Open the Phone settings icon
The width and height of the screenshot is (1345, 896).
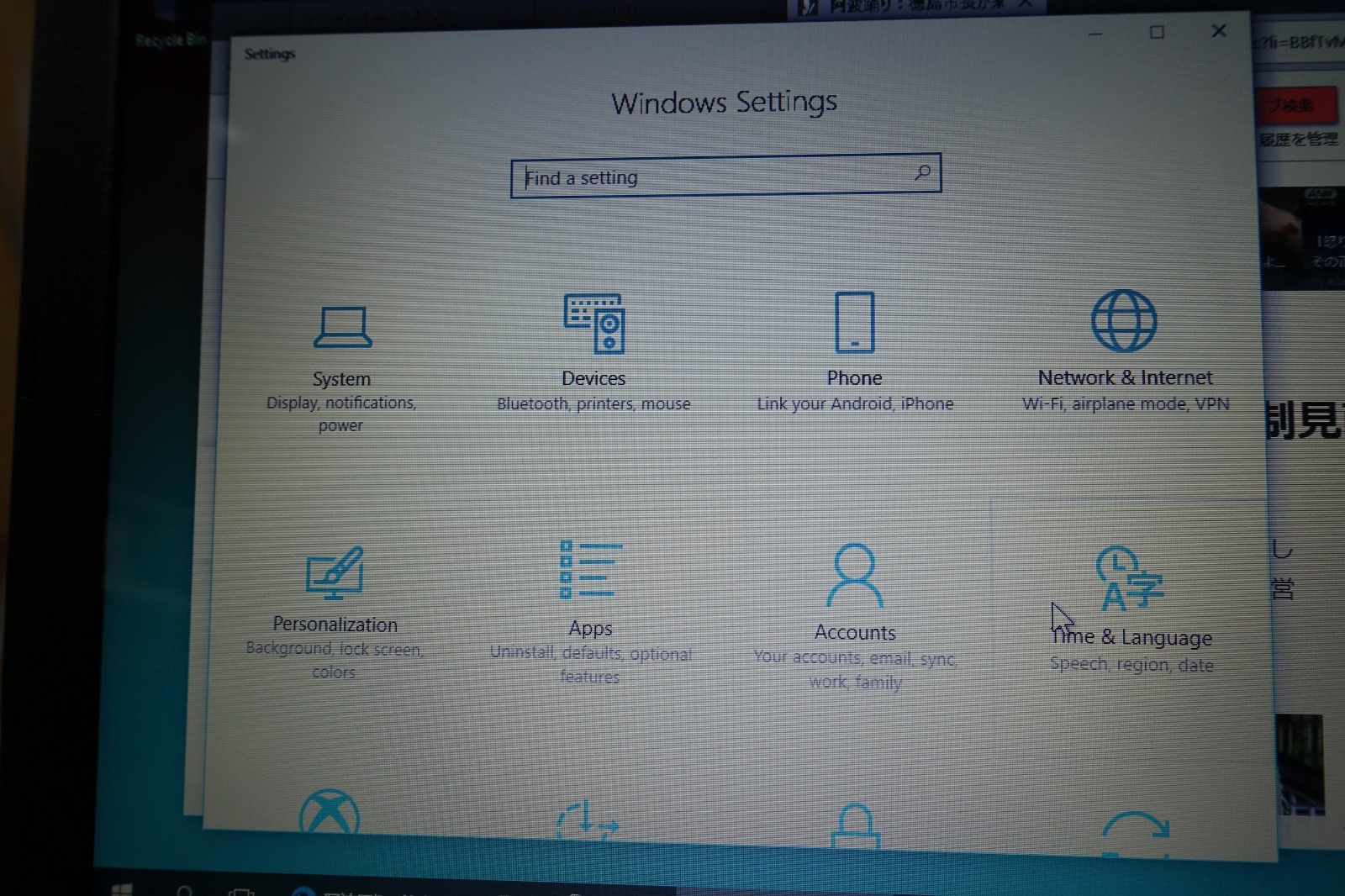tap(854, 322)
